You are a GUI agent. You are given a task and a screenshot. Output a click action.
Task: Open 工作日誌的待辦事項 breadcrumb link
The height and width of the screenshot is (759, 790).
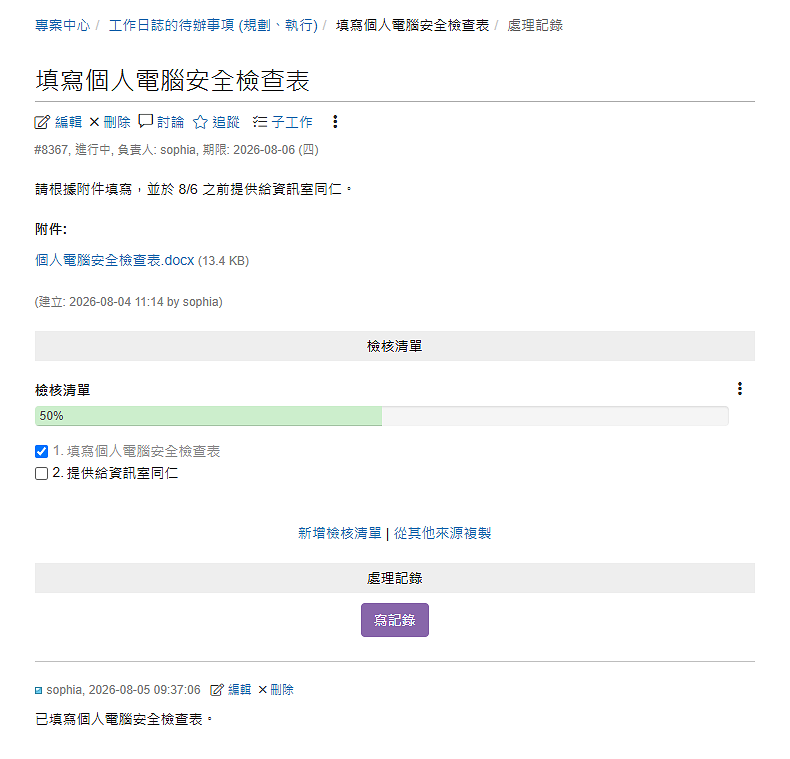(213, 25)
